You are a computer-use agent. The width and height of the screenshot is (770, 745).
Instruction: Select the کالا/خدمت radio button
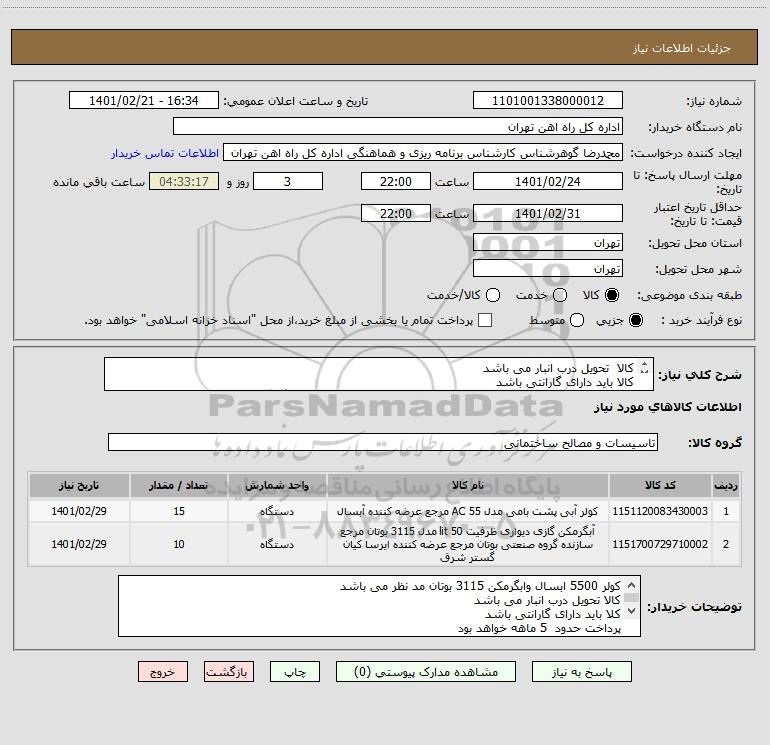pyautogui.click(x=493, y=295)
